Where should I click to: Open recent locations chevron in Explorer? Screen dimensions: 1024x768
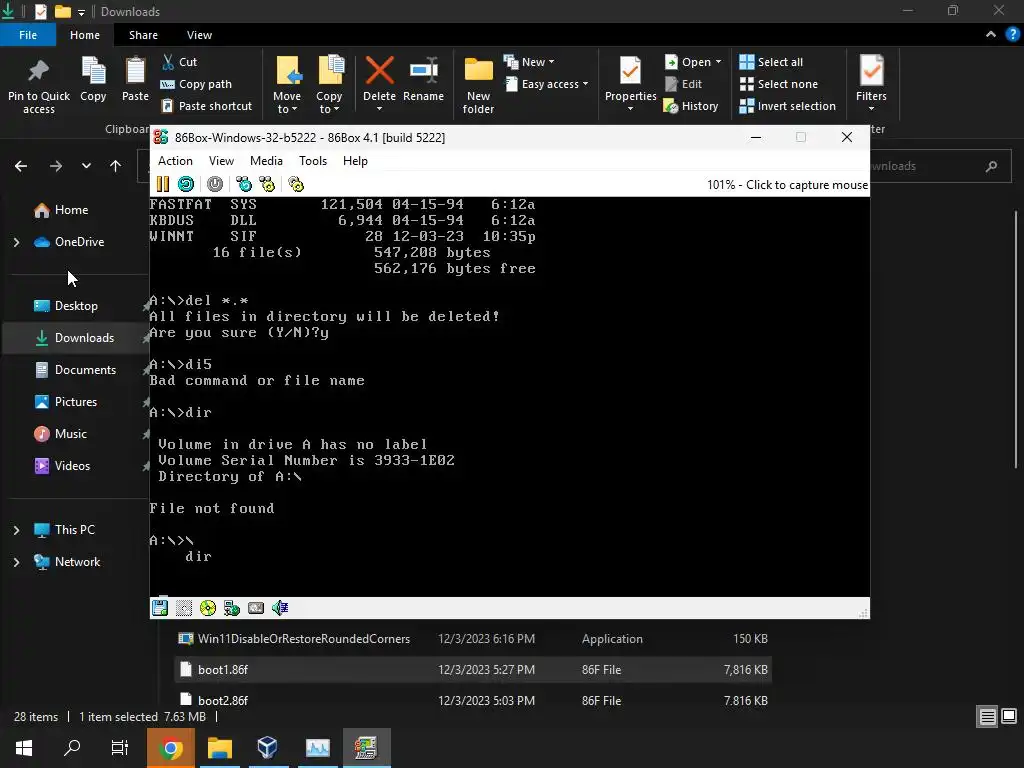86,166
